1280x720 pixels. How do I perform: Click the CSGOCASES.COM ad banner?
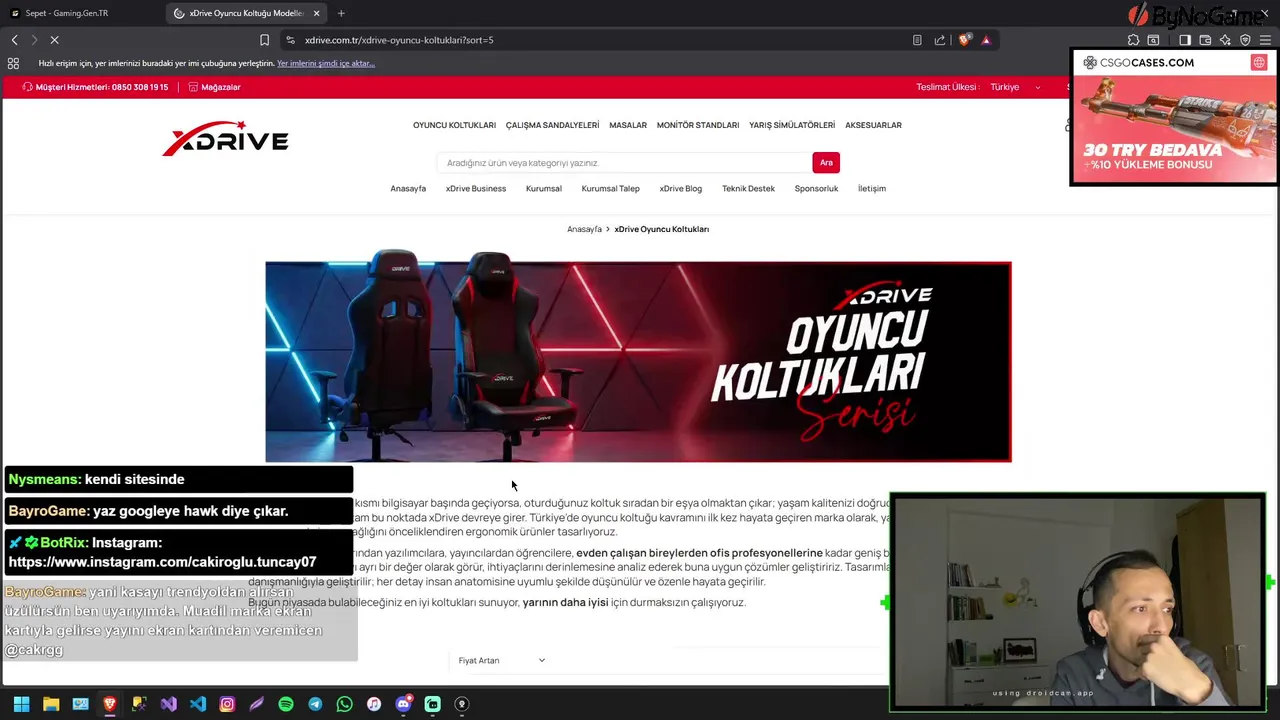1174,117
